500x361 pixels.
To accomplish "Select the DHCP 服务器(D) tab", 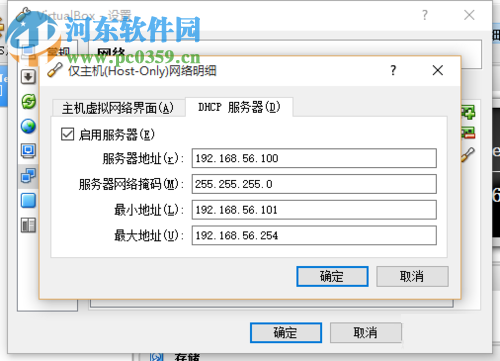I will [x=239, y=107].
